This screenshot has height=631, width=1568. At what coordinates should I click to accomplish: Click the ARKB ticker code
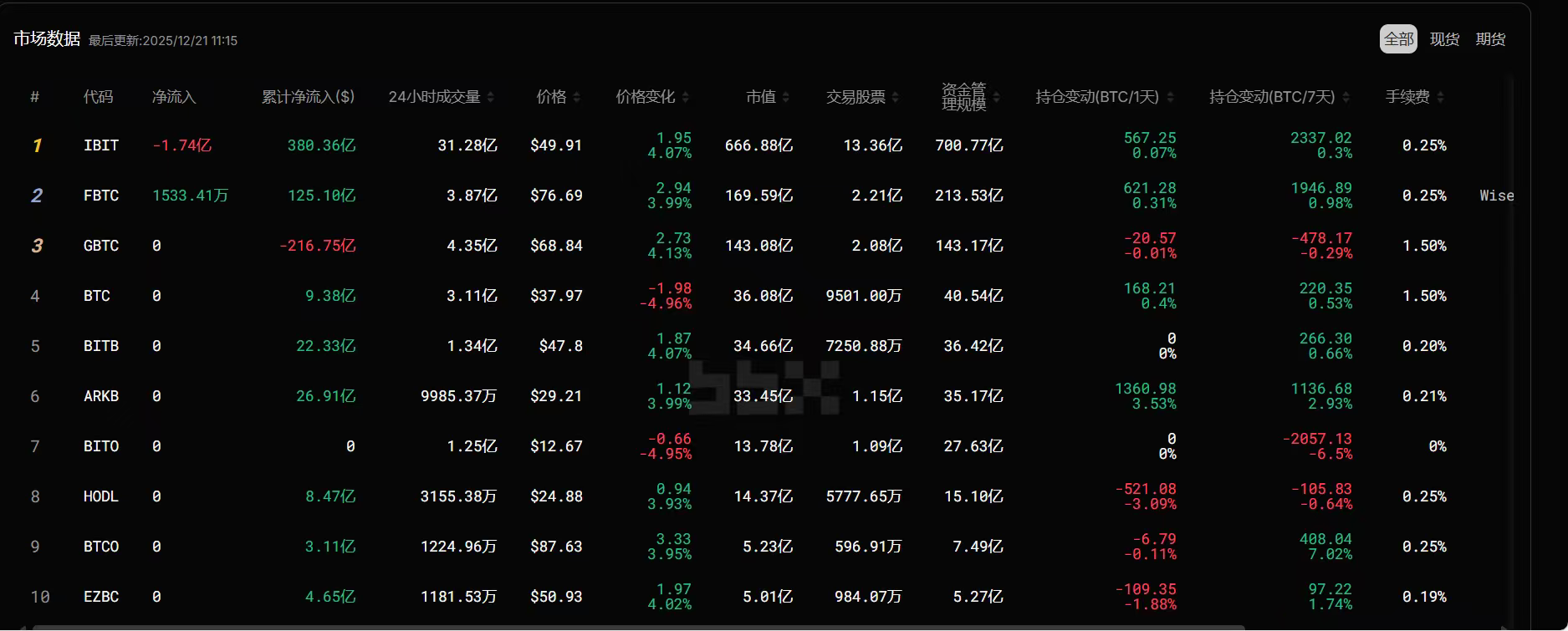(x=101, y=396)
